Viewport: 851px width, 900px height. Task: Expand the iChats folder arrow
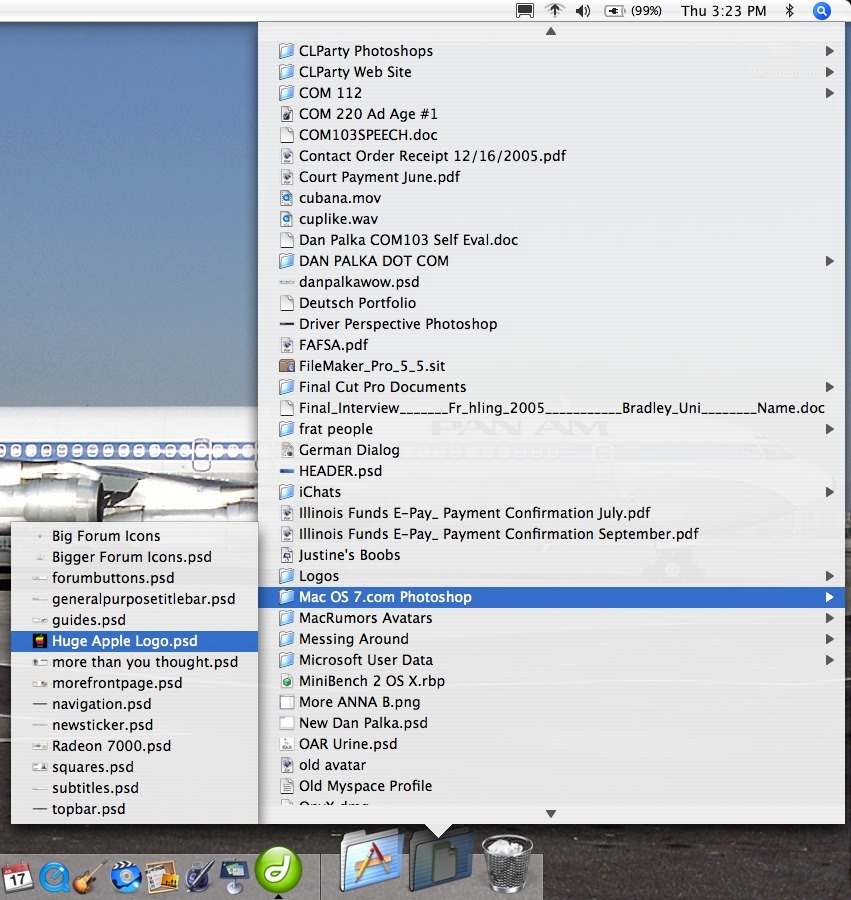829,492
